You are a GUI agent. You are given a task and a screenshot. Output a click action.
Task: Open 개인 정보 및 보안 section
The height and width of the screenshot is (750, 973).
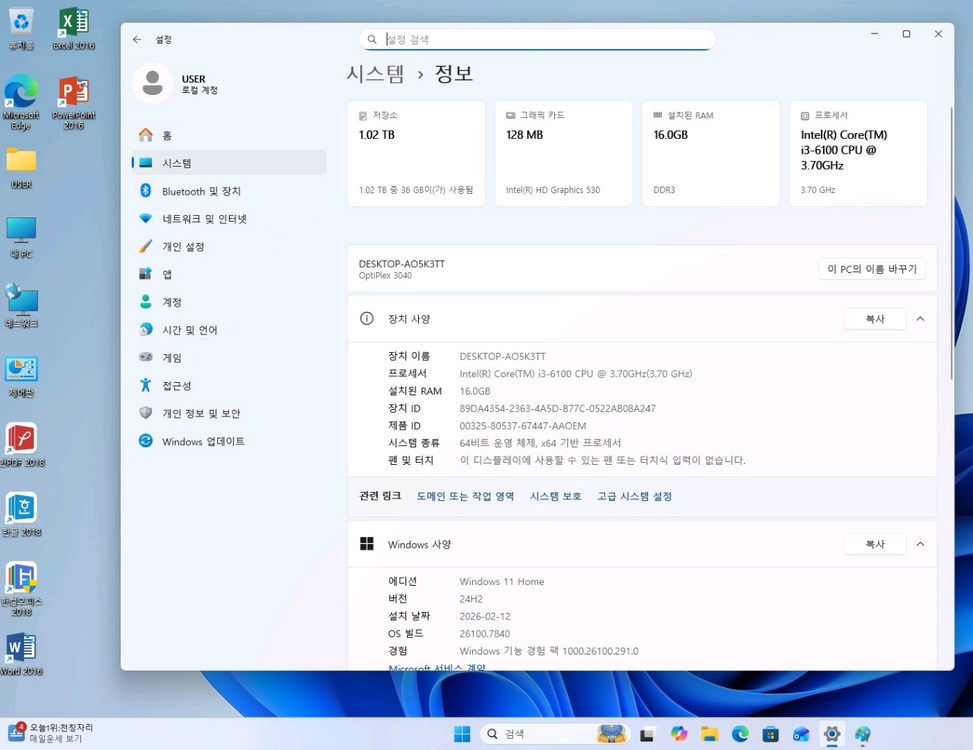click(201, 413)
